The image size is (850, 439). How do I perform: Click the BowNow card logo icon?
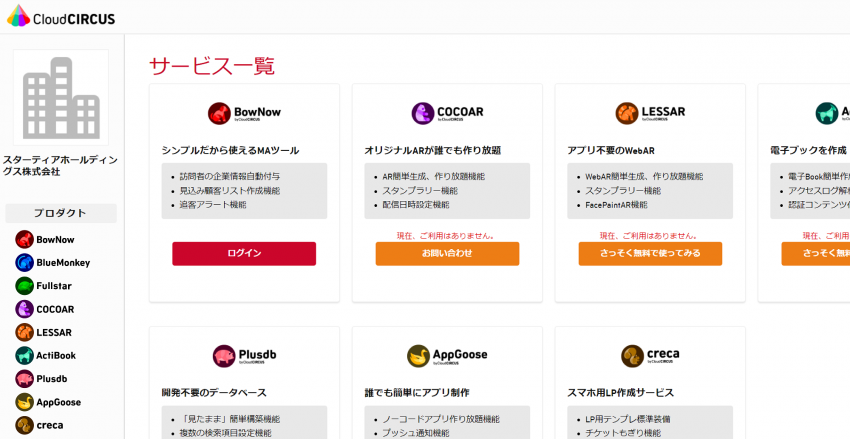220,113
